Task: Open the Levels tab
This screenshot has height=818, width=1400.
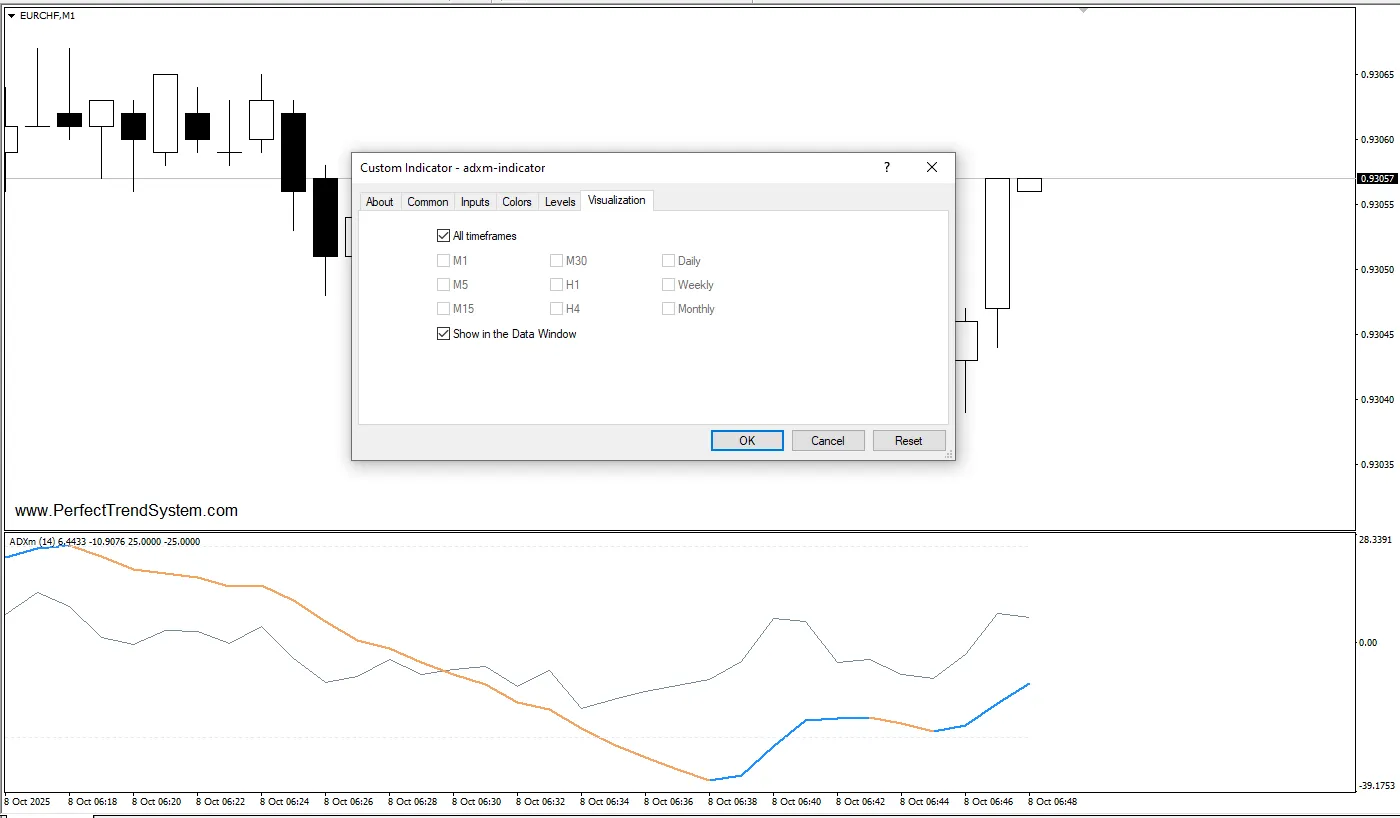Action: click(x=560, y=202)
